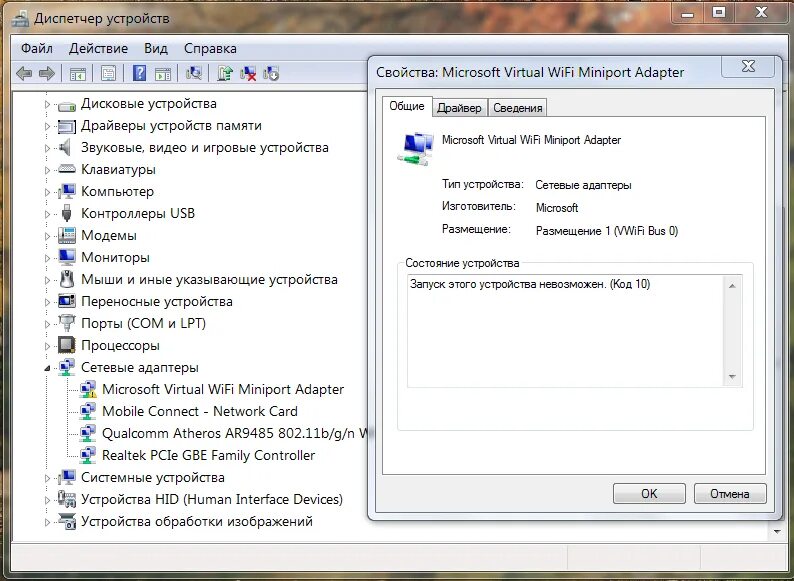Expand the Модемы node
Image resolution: width=794 pixels, height=581 pixels.
[x=47, y=236]
